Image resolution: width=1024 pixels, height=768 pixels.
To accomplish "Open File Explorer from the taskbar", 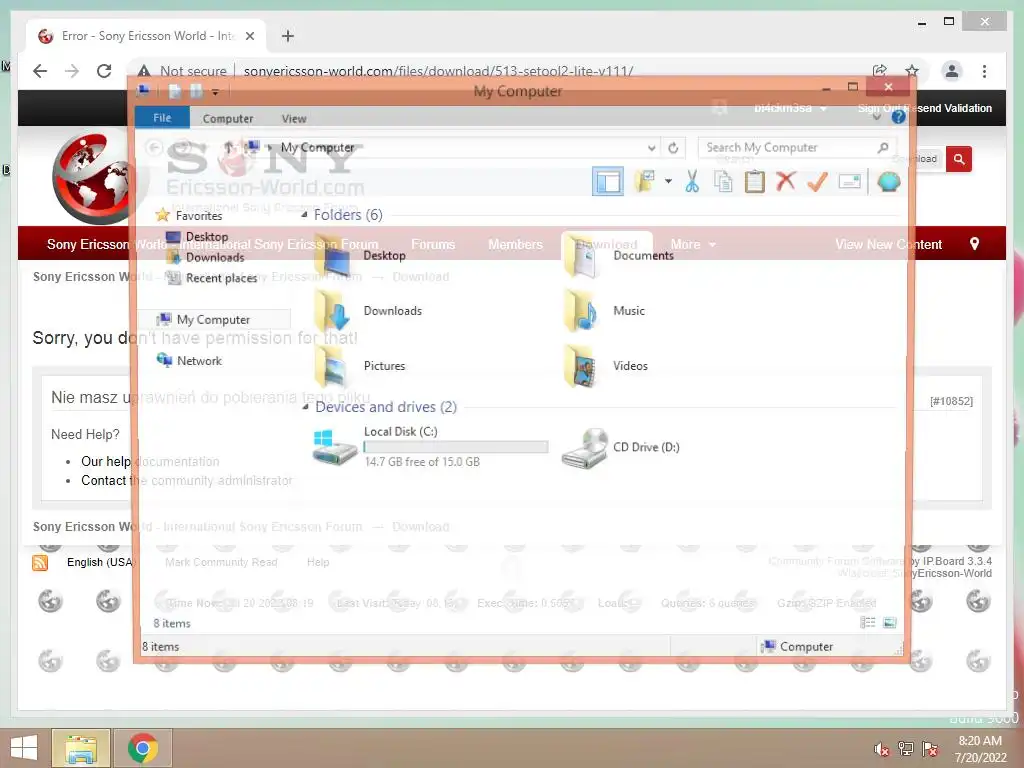I will tap(80, 748).
